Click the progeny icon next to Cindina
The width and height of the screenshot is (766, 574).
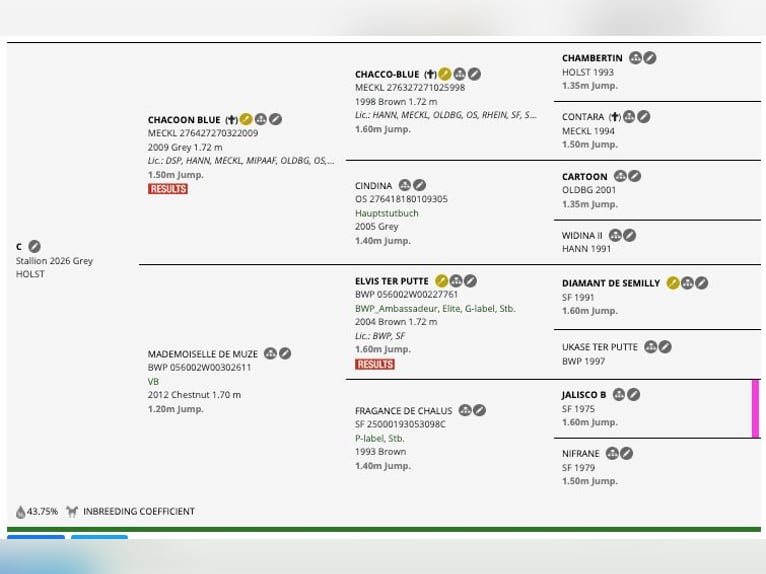(404, 185)
